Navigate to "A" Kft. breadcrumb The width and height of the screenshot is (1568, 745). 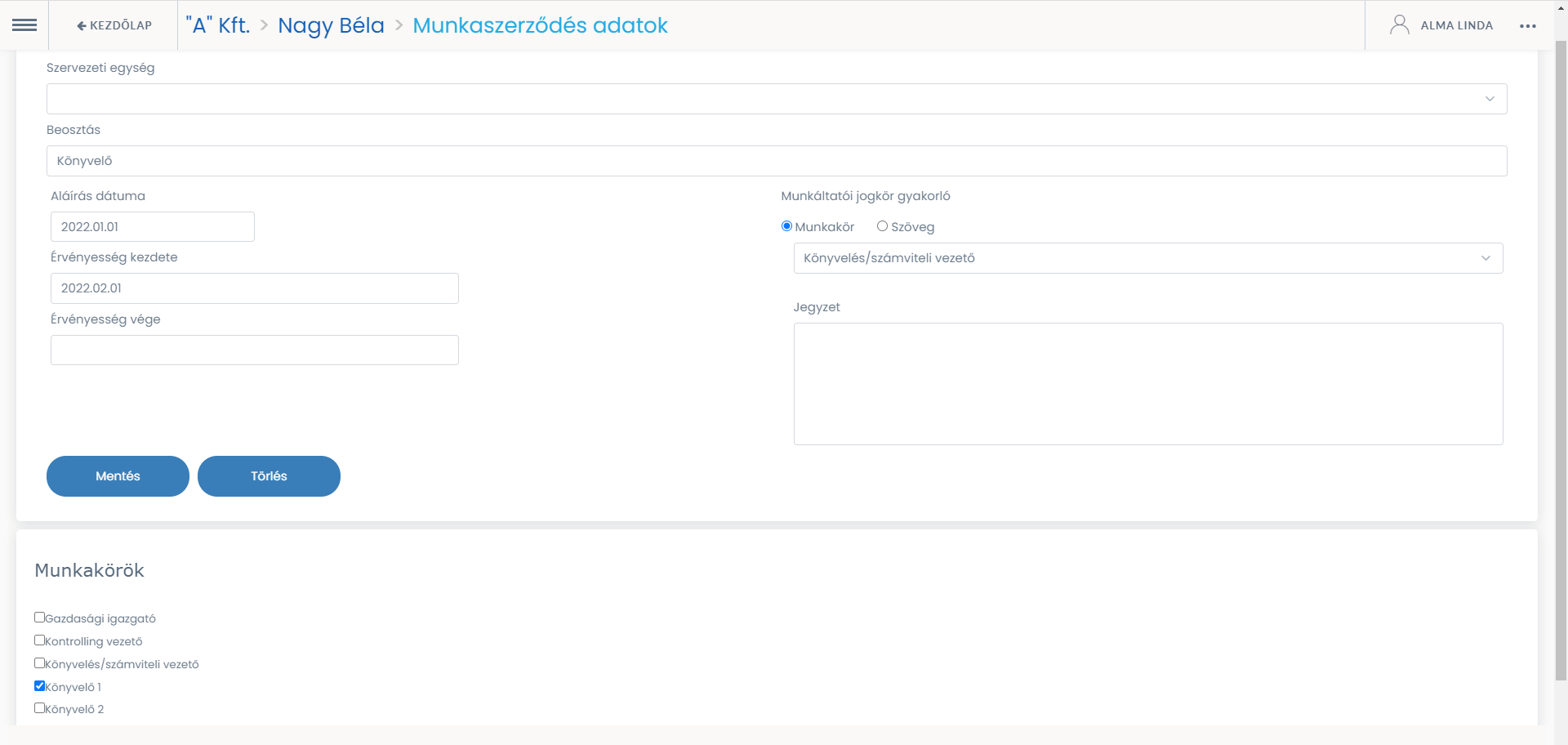pos(218,25)
